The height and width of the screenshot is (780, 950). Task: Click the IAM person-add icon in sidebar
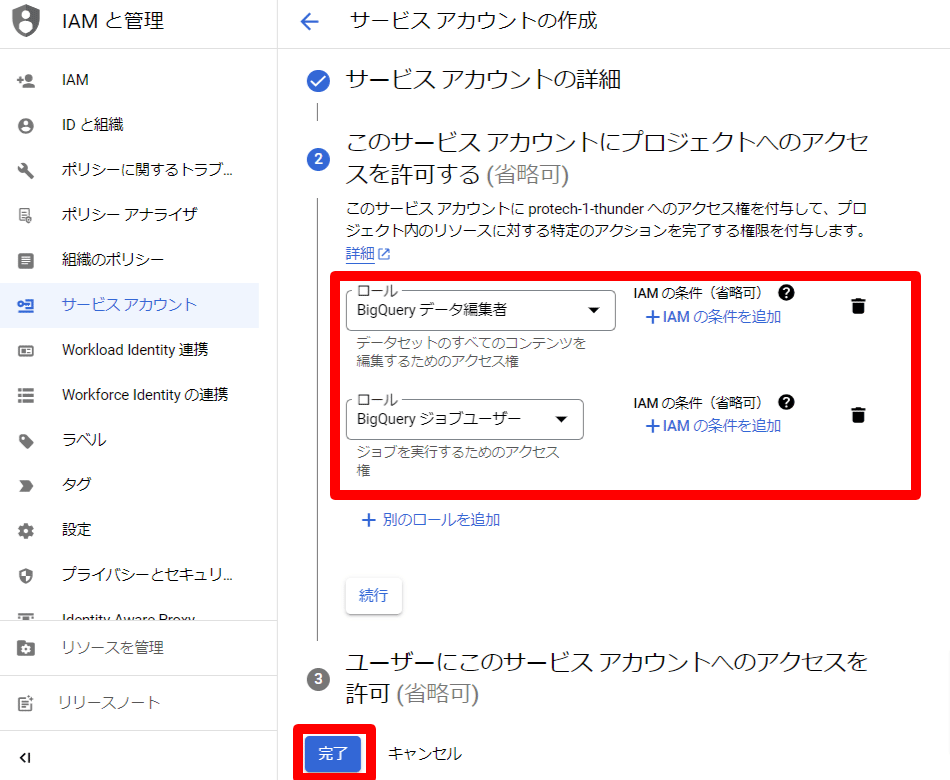pos(25,80)
